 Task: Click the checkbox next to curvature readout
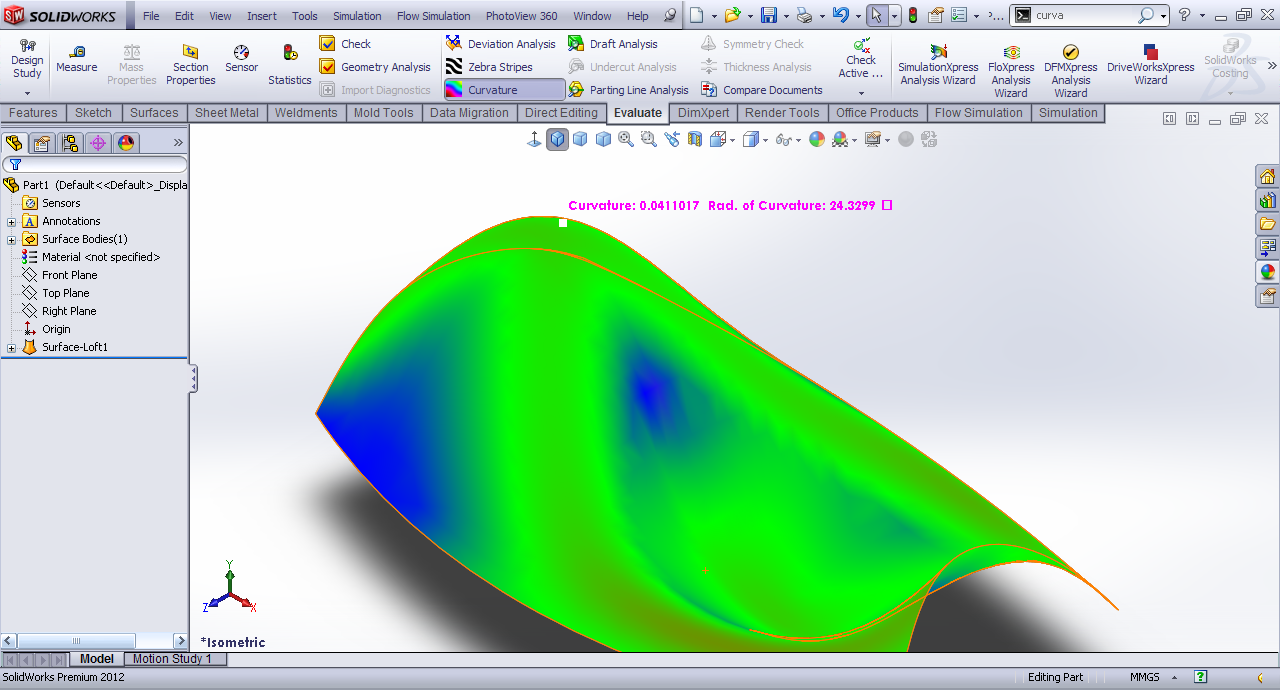point(887,205)
